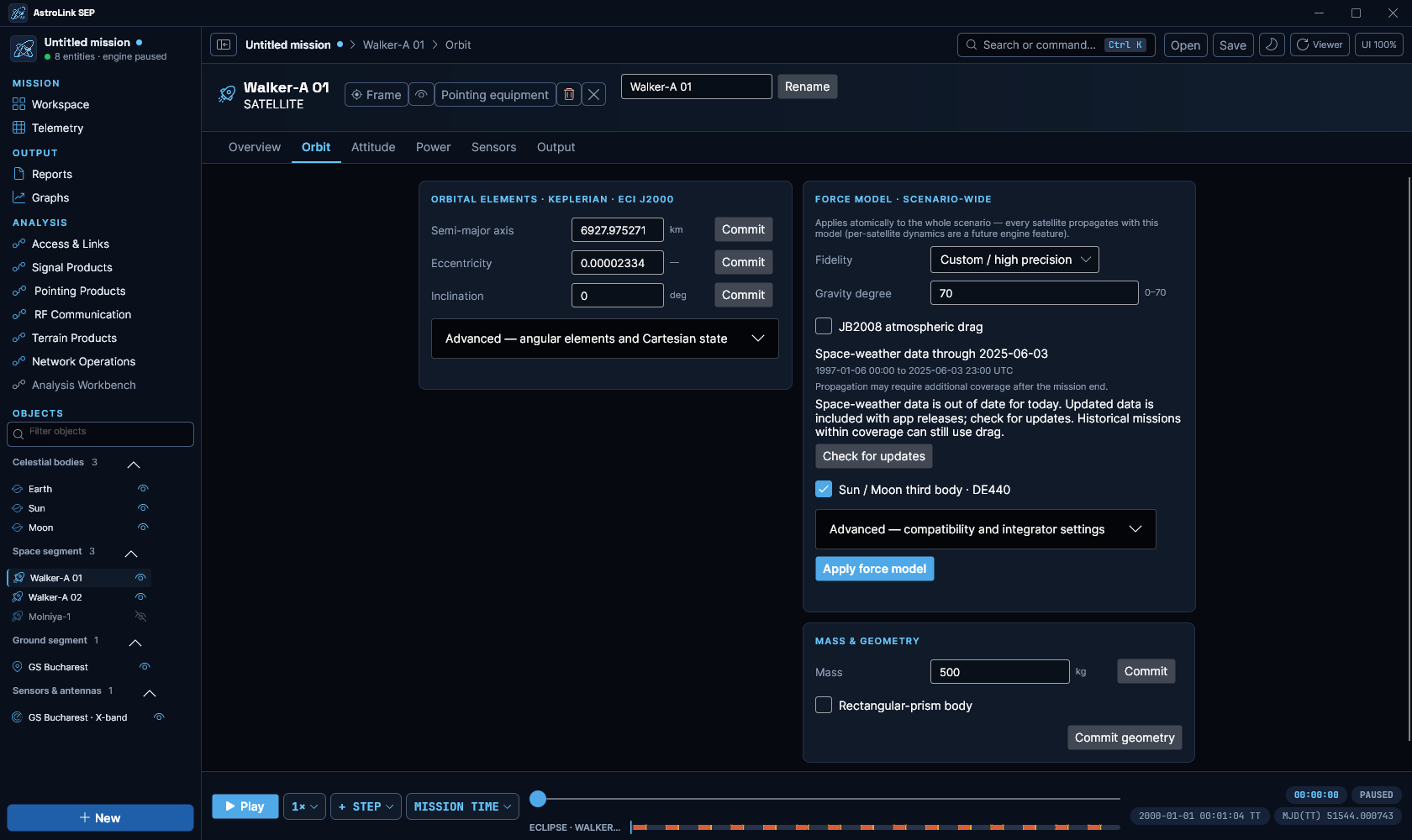Image resolution: width=1412 pixels, height=840 pixels.
Task: Click the Gravity degree input field
Action: tap(1035, 293)
